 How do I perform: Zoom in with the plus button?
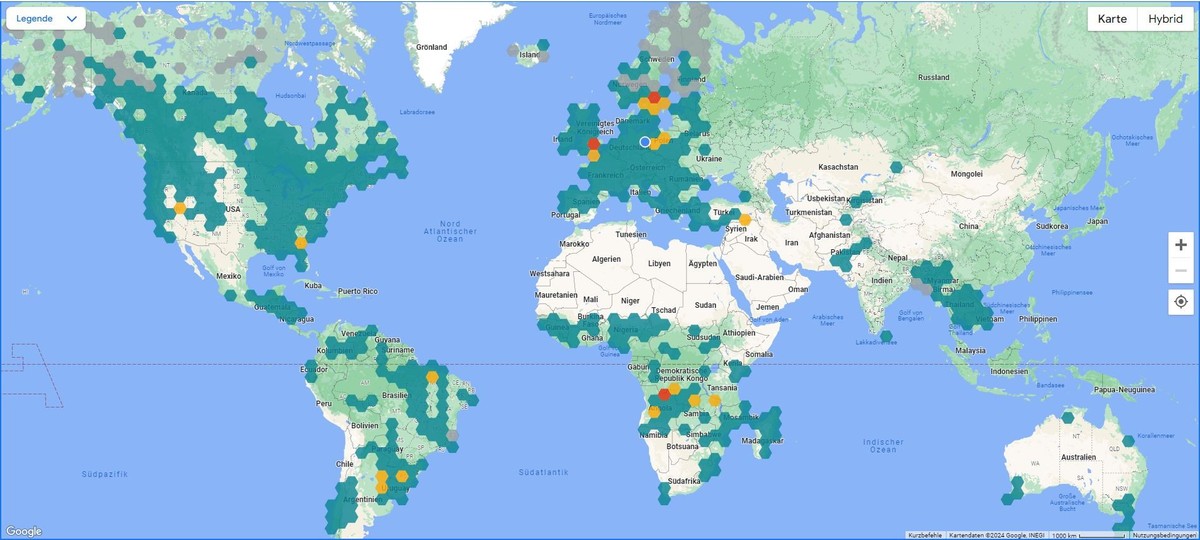(x=1181, y=245)
